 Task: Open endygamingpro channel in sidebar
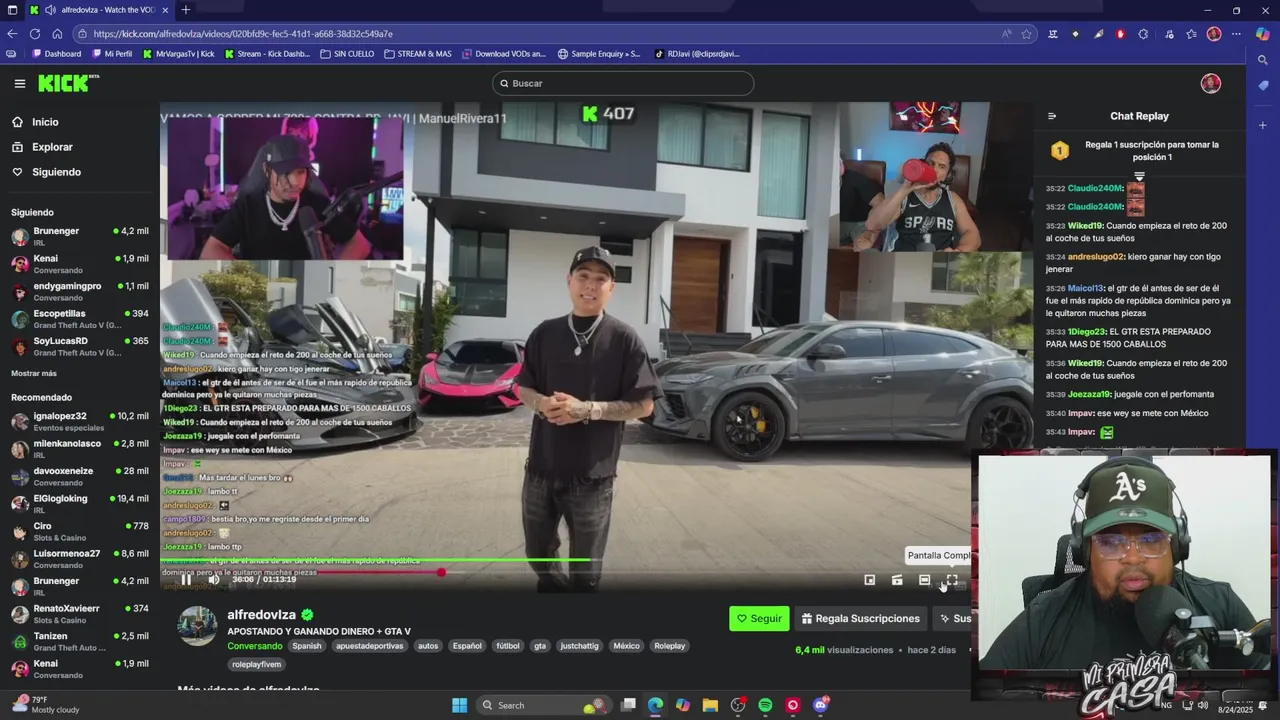pos(80,291)
